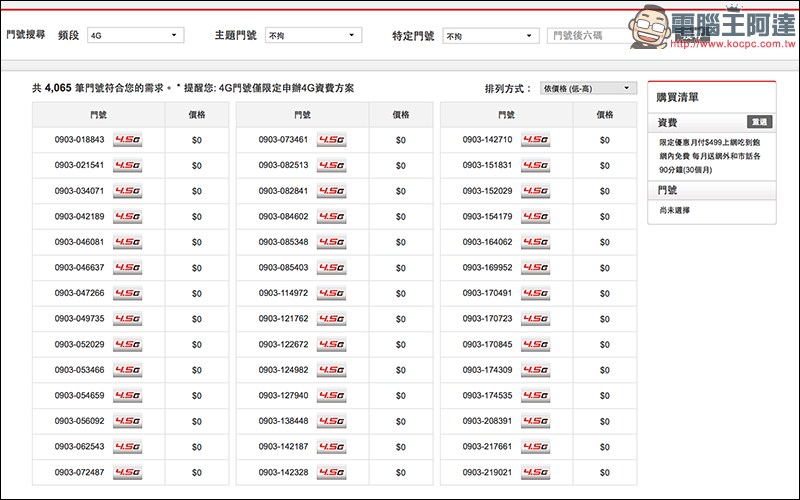Screen dimensions: 800x500
Task: Open the 頻段 4G dropdown
Action: pyautogui.click(x=136, y=35)
